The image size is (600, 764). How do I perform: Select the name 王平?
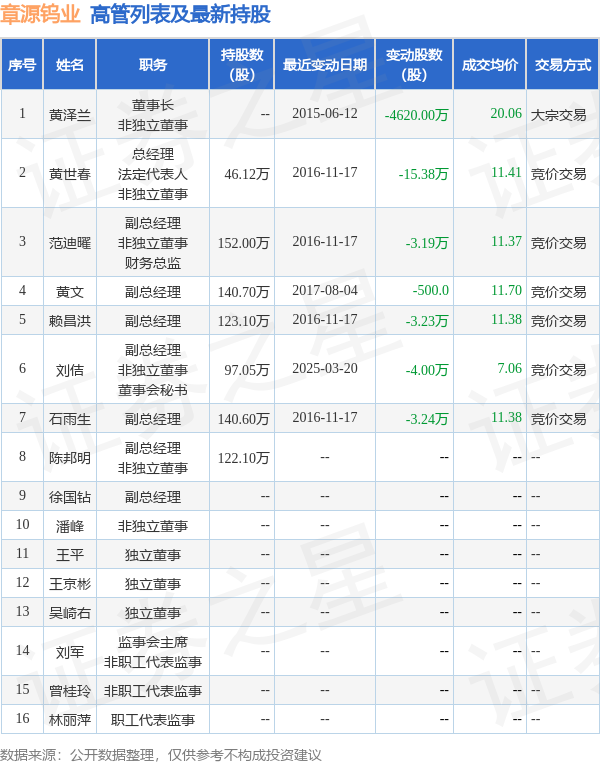coord(70,555)
